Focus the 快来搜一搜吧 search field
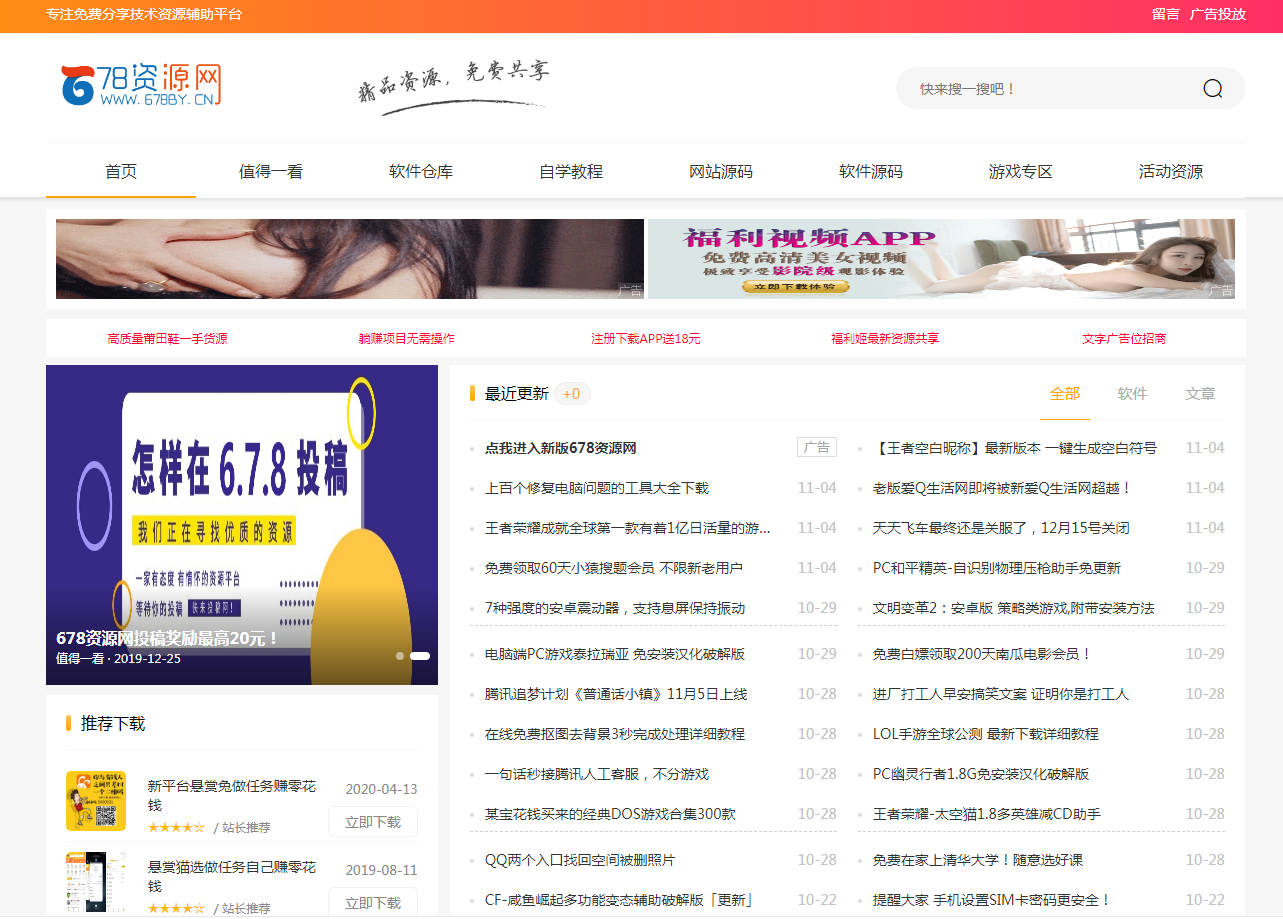The width and height of the screenshot is (1283, 919). pos(1050,89)
